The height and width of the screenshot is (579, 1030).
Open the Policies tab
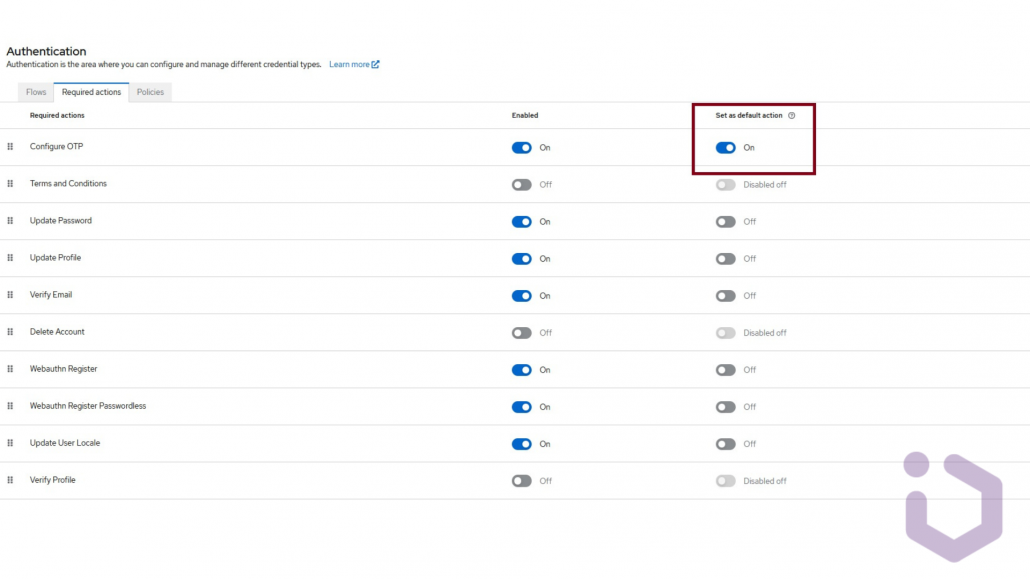[150, 92]
